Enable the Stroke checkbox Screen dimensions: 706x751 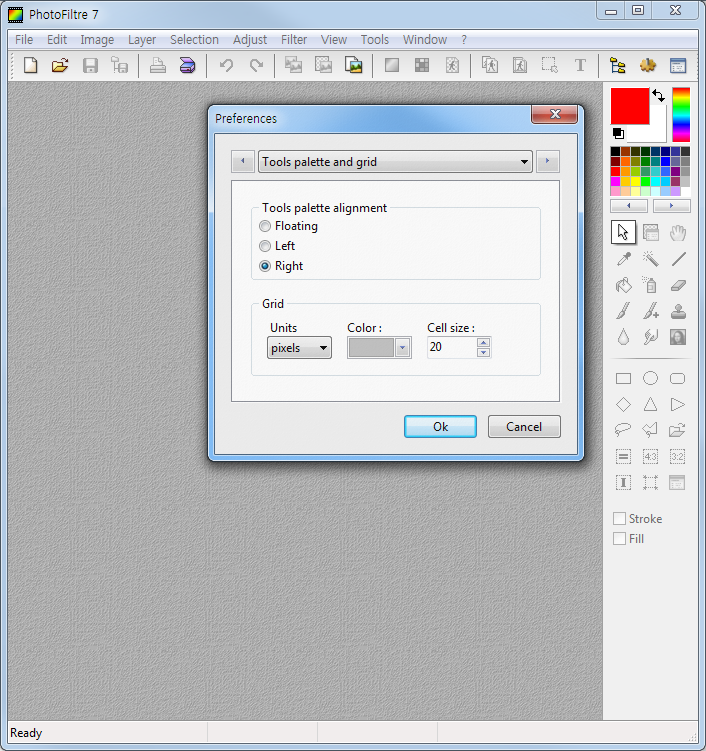click(620, 519)
